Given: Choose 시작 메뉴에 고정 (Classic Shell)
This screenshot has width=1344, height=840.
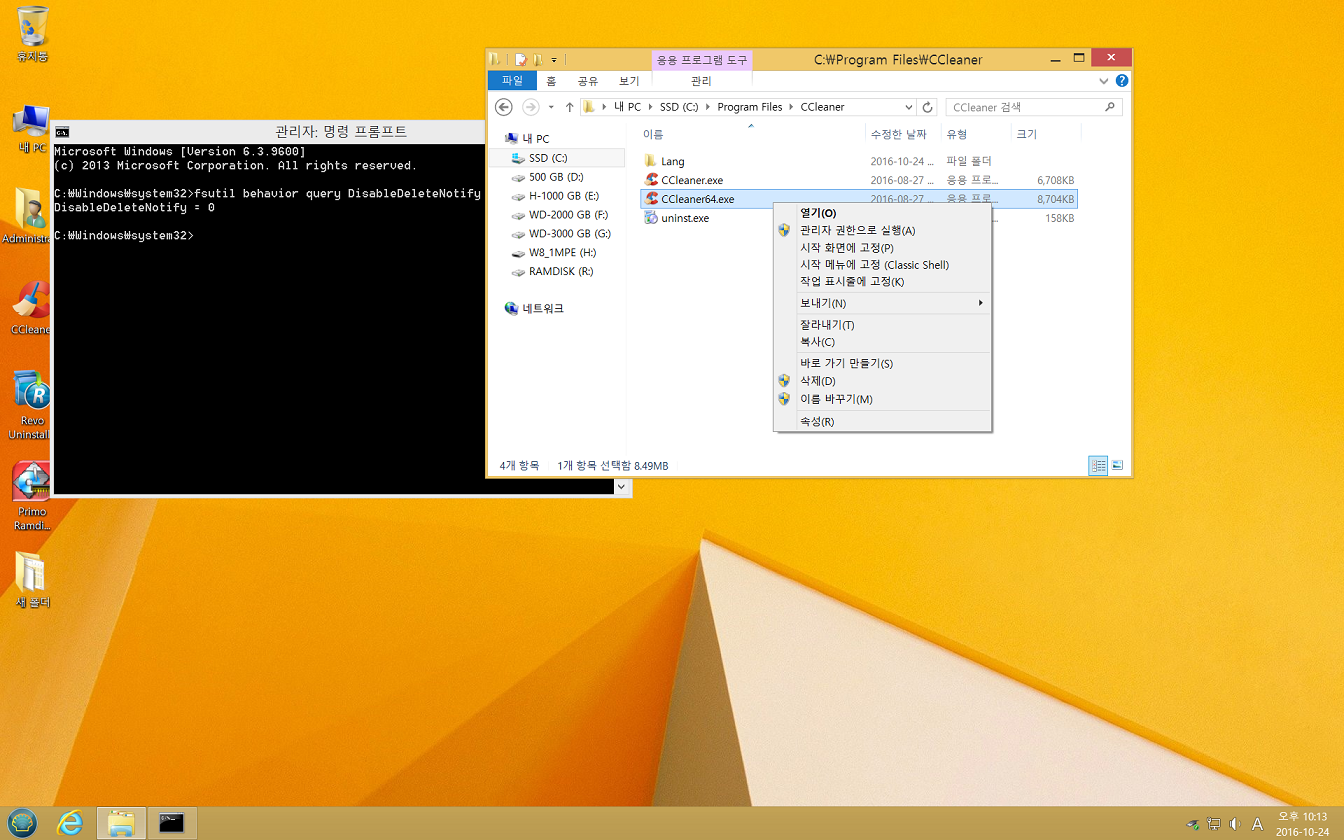Looking at the screenshot, I should click(884, 265).
